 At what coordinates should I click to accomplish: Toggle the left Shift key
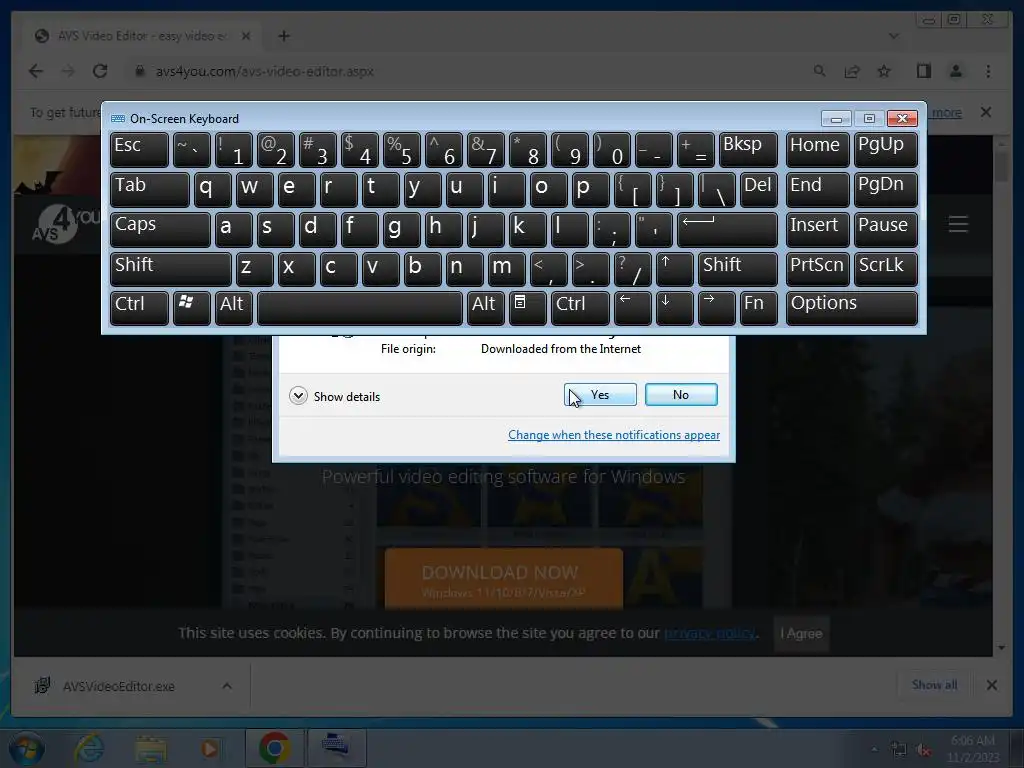point(170,269)
